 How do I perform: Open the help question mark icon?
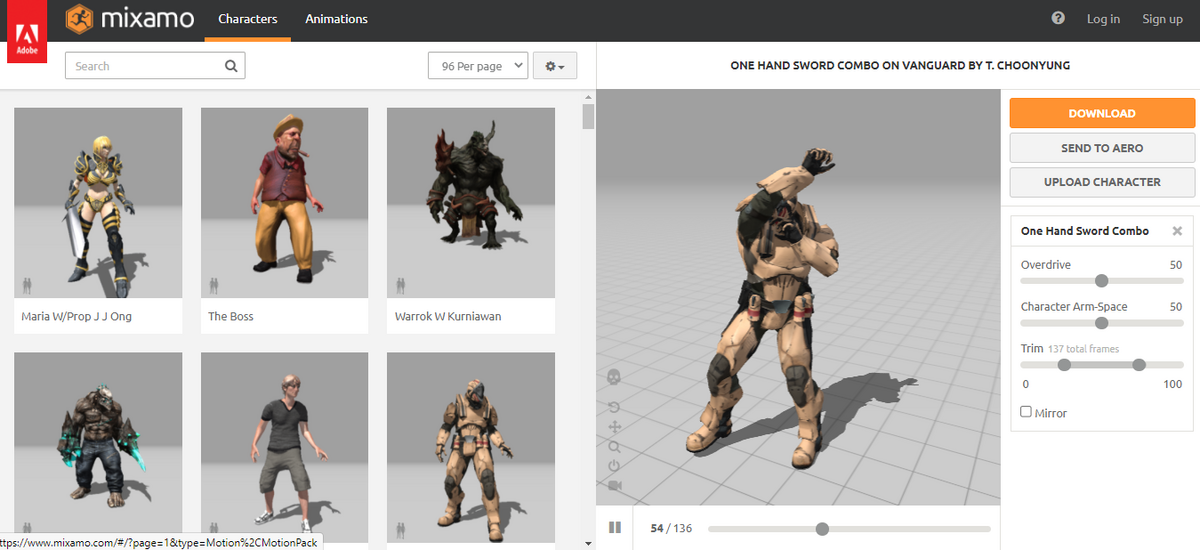1058,18
